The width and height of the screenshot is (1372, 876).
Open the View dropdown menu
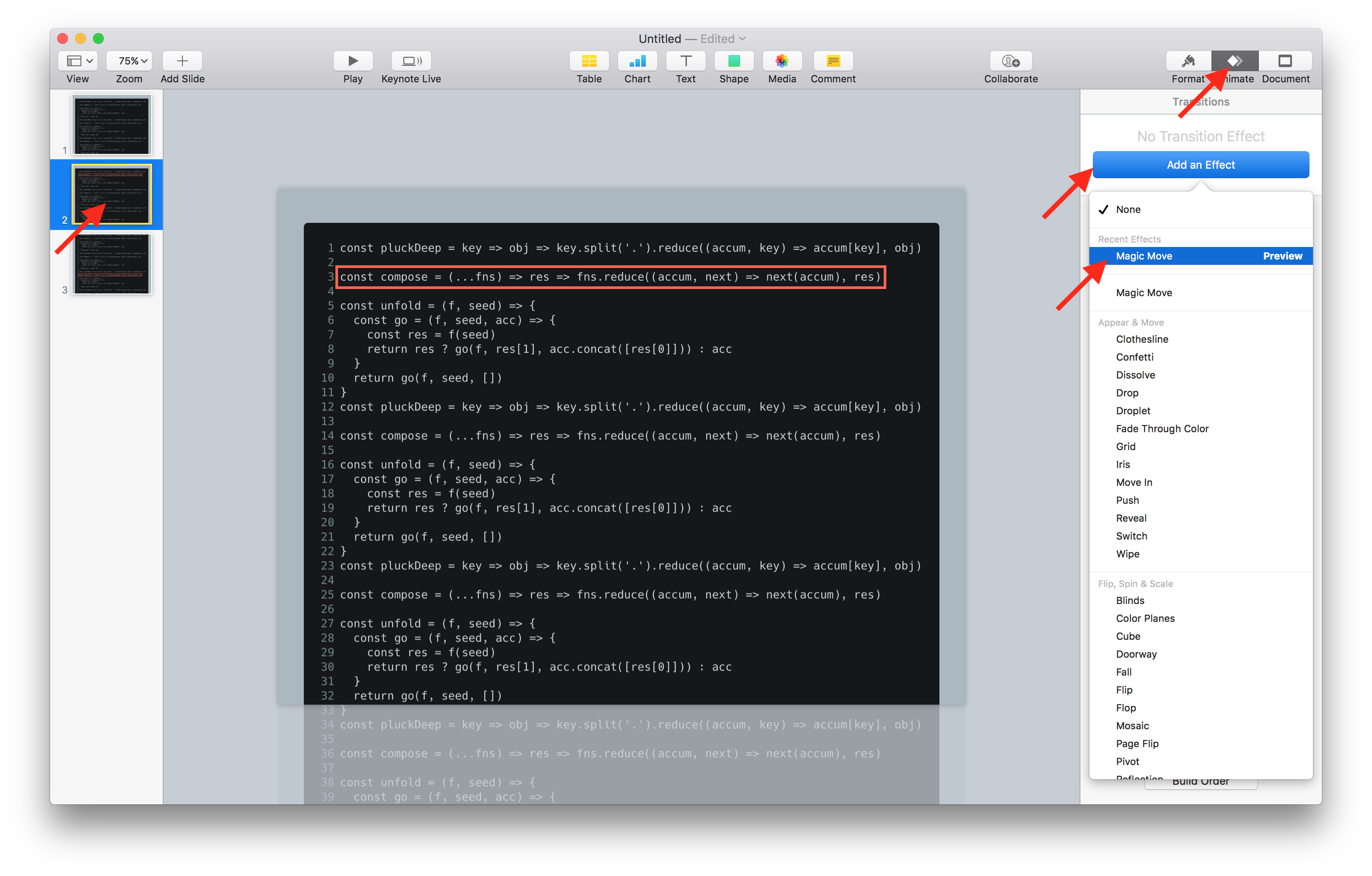[x=78, y=61]
